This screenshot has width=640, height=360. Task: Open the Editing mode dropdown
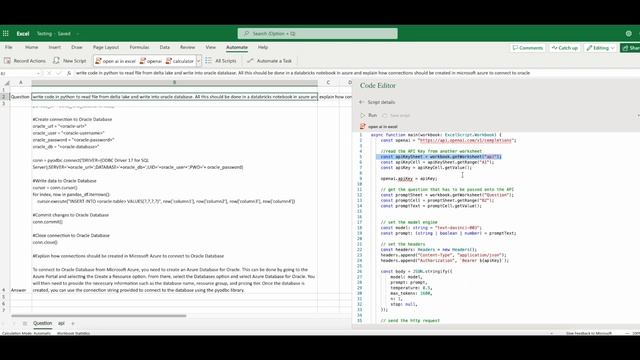point(600,48)
